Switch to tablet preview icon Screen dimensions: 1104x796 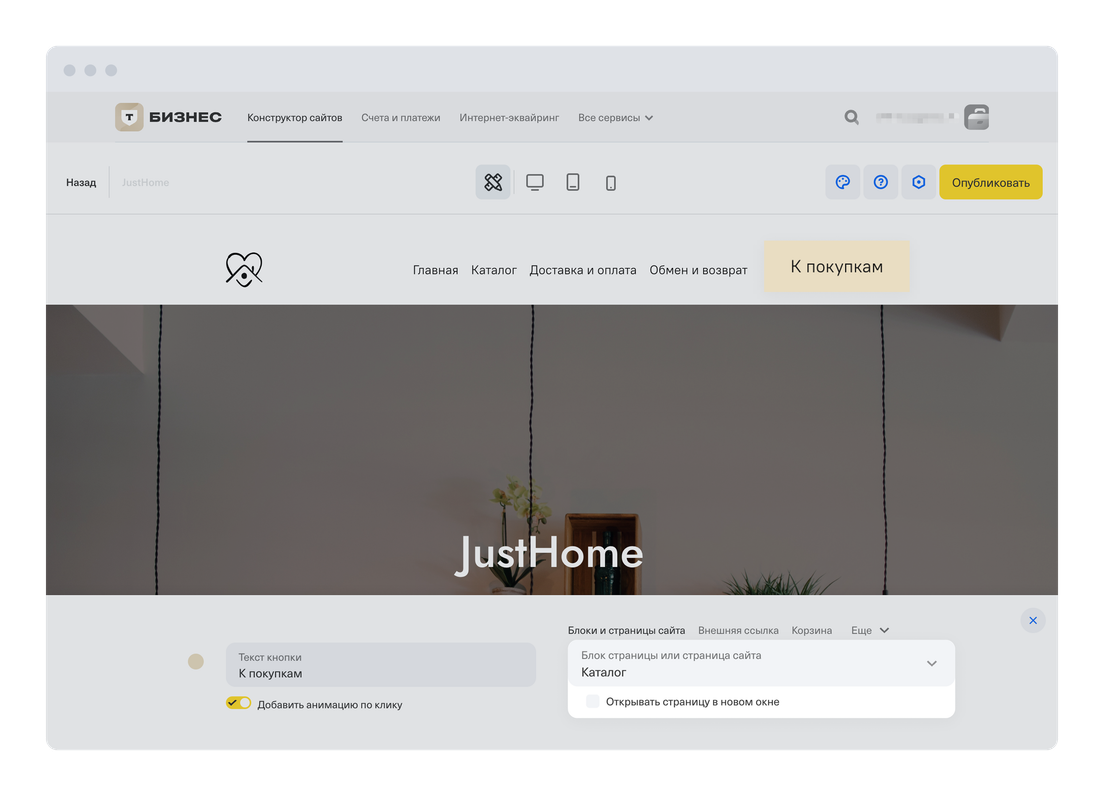click(x=573, y=182)
